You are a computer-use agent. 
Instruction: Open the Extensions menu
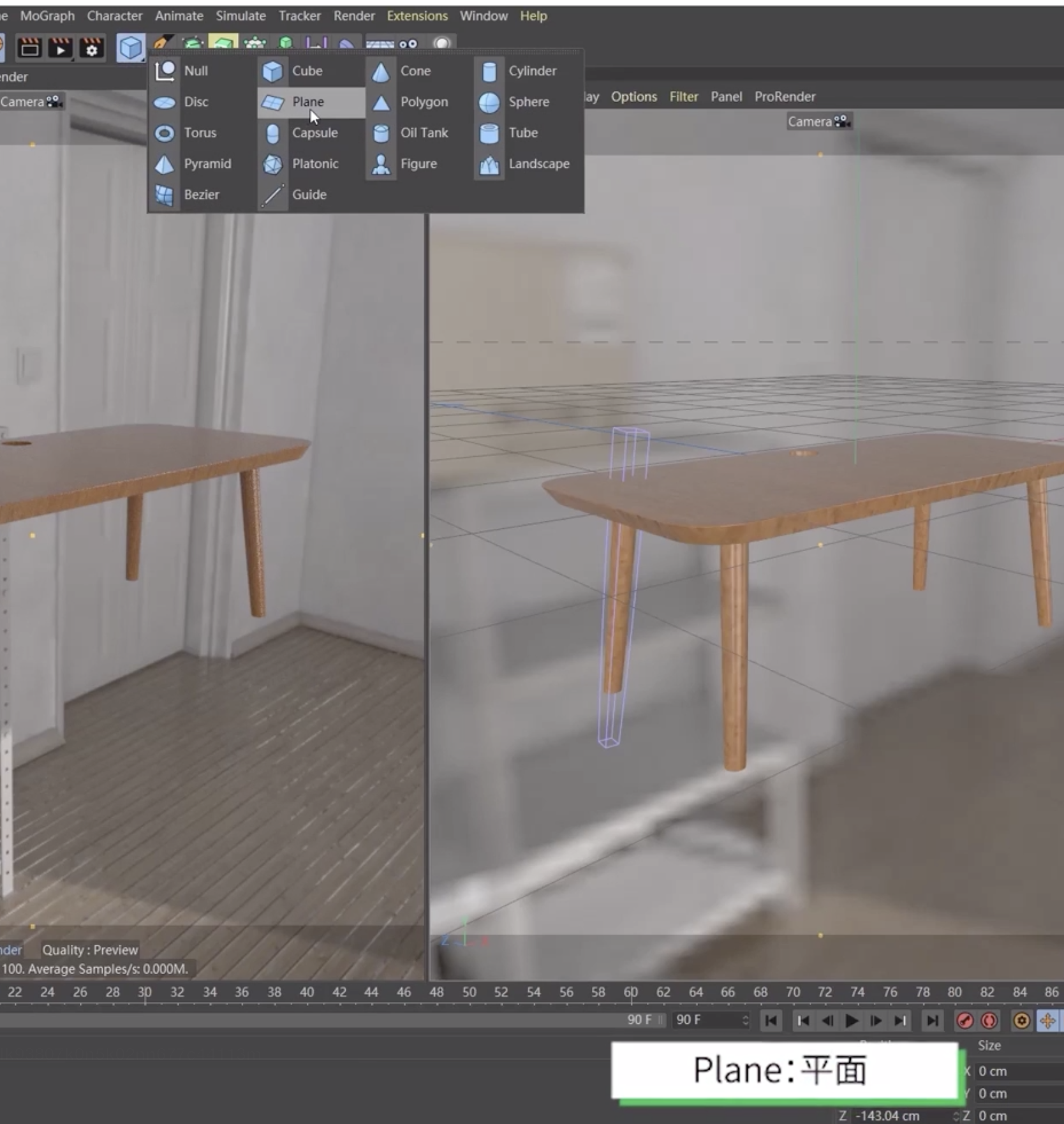[417, 16]
